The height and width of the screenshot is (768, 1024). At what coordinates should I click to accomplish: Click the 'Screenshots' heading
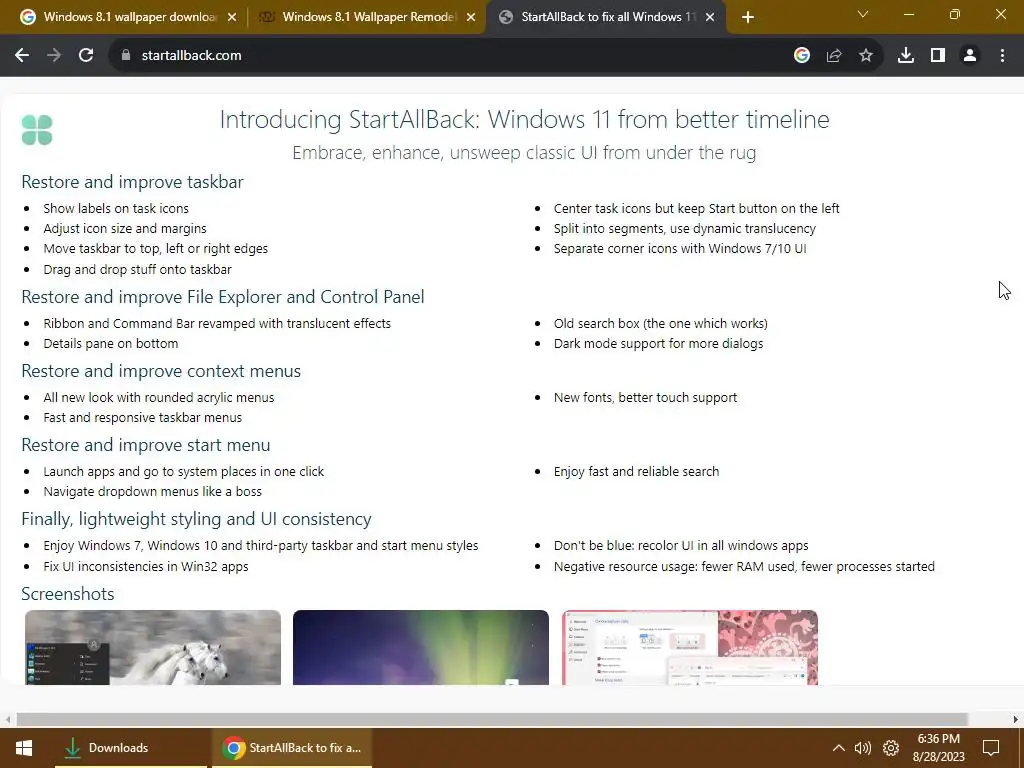point(68,594)
